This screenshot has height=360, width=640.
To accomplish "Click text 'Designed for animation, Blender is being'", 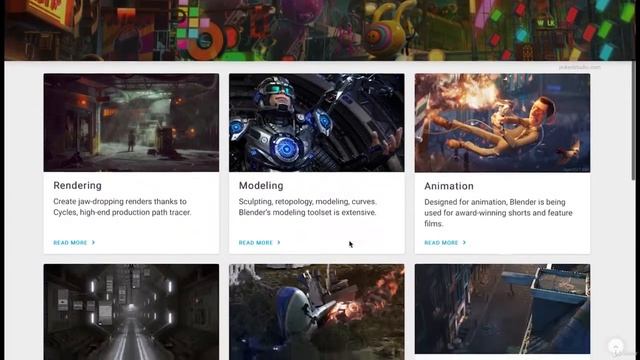I will (x=495, y=202).
